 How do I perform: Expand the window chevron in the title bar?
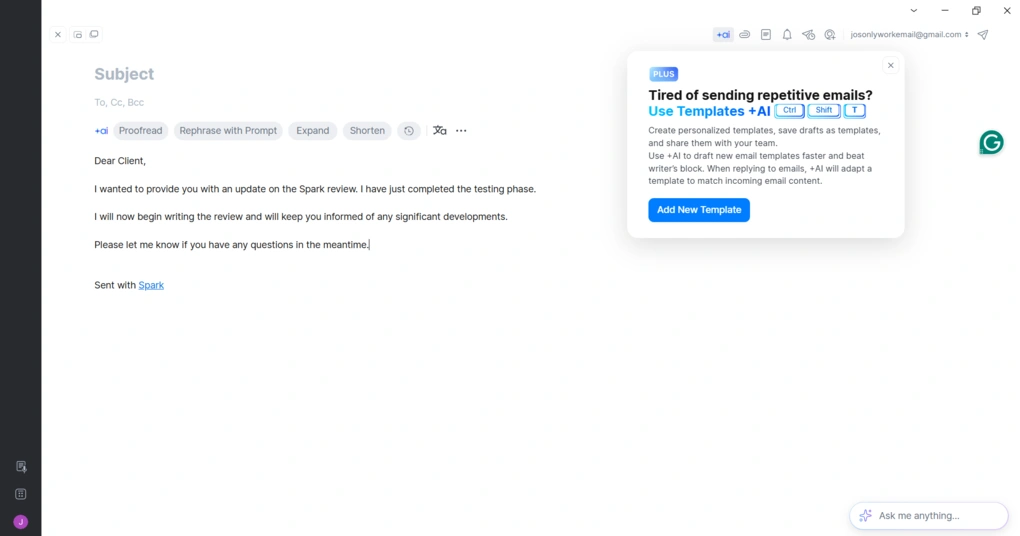click(914, 10)
